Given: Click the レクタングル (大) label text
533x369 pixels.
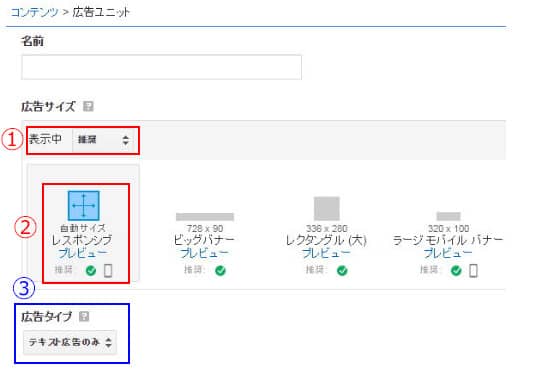Looking at the screenshot, I should tap(326, 241).
